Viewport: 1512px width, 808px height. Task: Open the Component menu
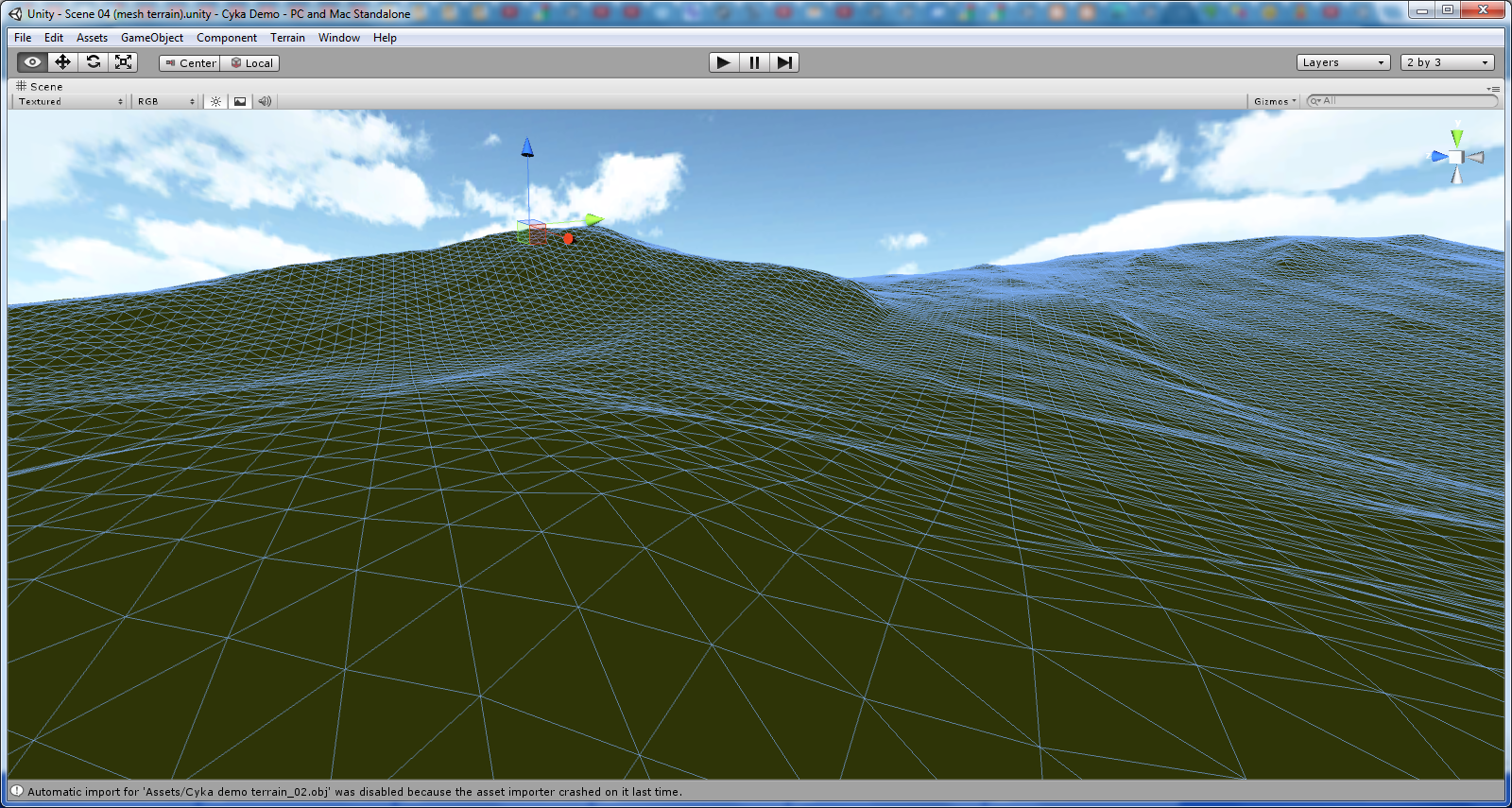227,38
